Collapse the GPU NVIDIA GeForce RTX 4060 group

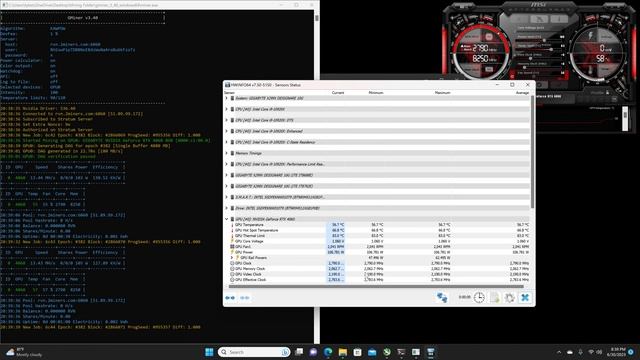click(227, 219)
